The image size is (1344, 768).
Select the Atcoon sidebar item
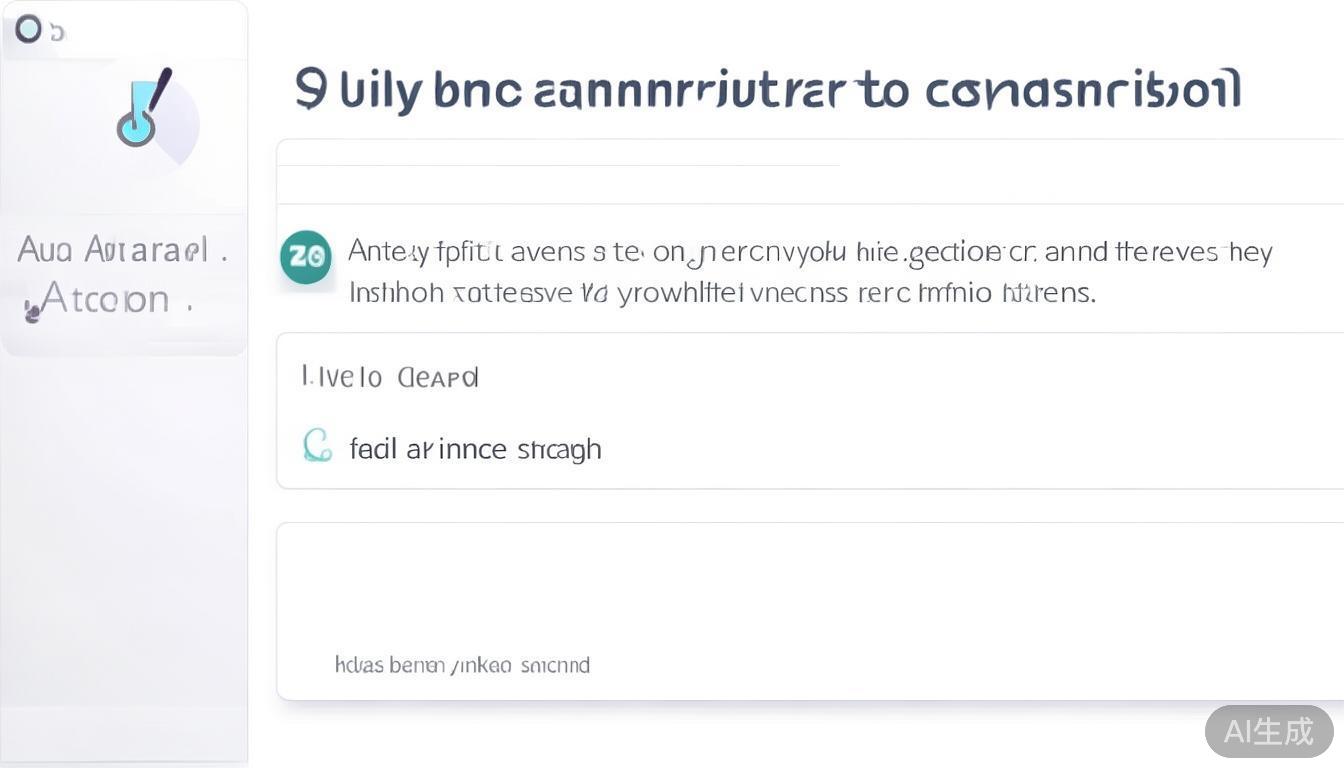tap(105, 298)
